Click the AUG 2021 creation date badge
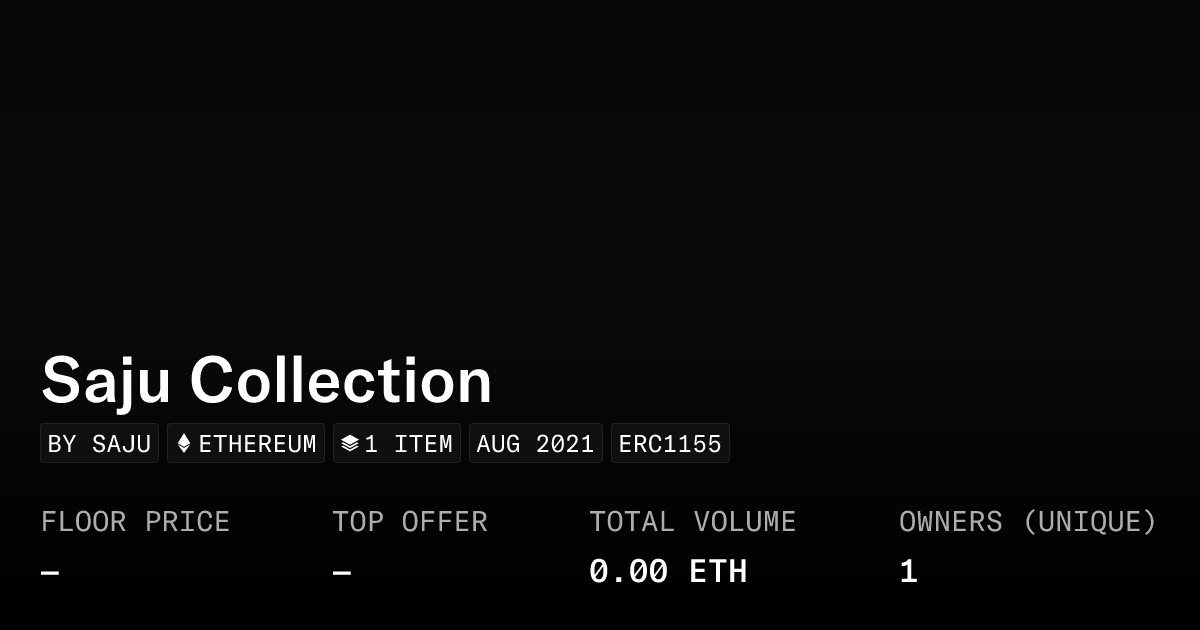Viewport: 1200px width, 630px height. (535, 444)
